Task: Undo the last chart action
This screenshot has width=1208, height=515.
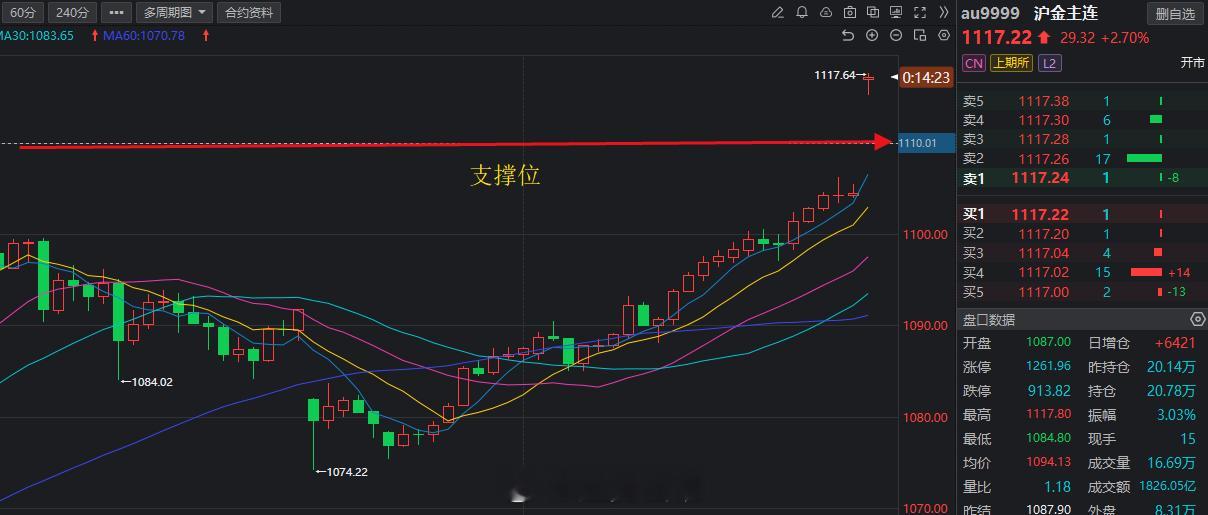Action: click(848, 36)
